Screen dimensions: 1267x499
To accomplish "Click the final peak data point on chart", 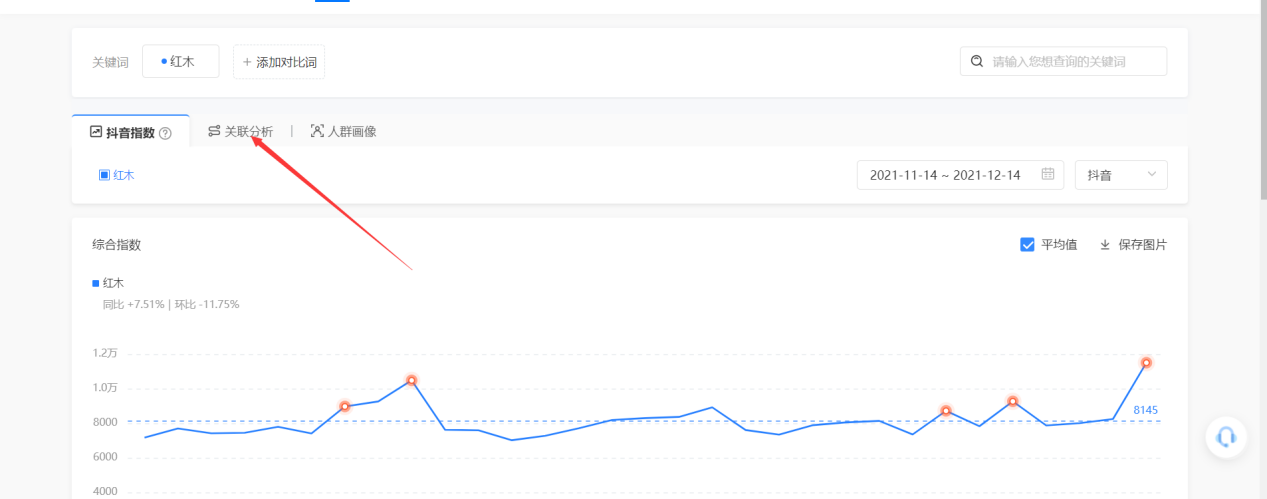I will (1146, 362).
